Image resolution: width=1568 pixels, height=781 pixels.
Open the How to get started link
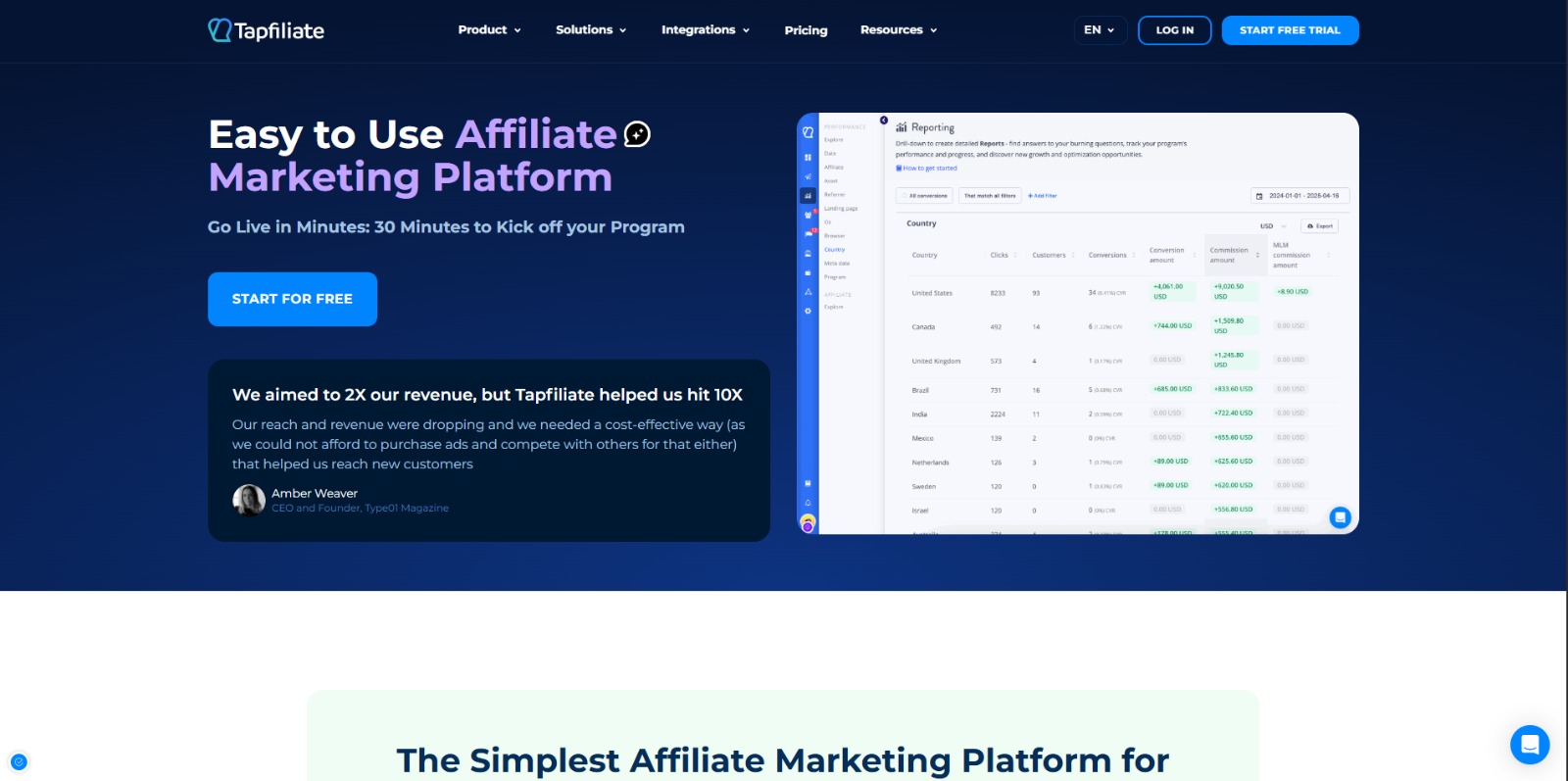point(926,169)
